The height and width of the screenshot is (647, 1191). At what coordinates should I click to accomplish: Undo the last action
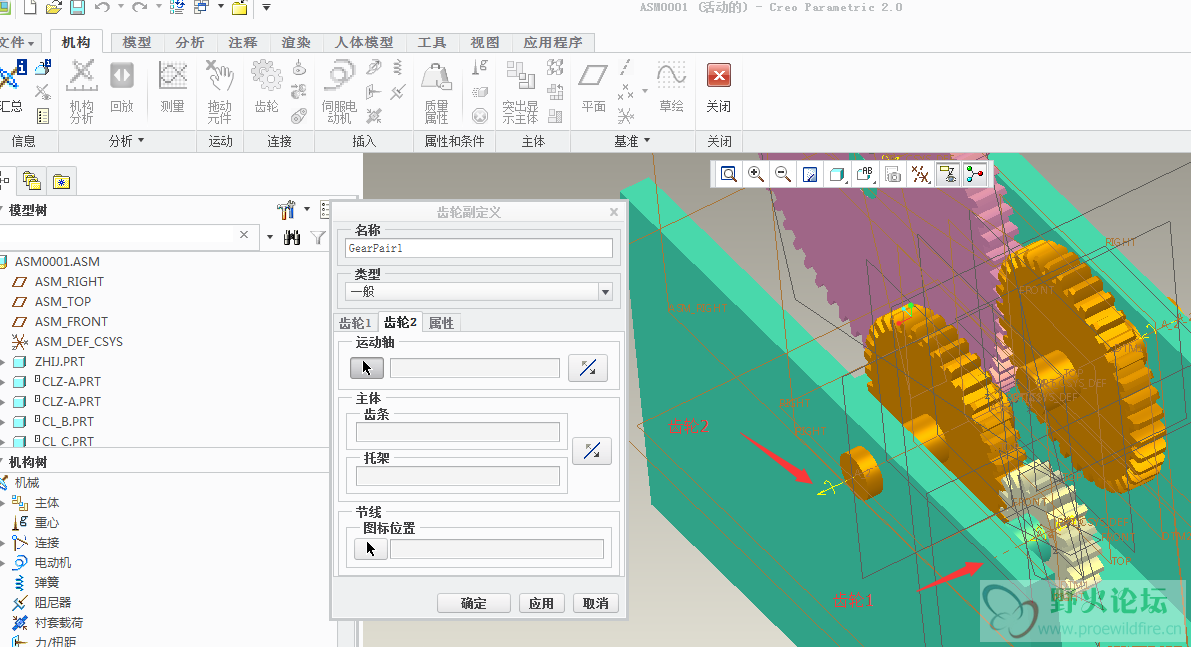102,8
